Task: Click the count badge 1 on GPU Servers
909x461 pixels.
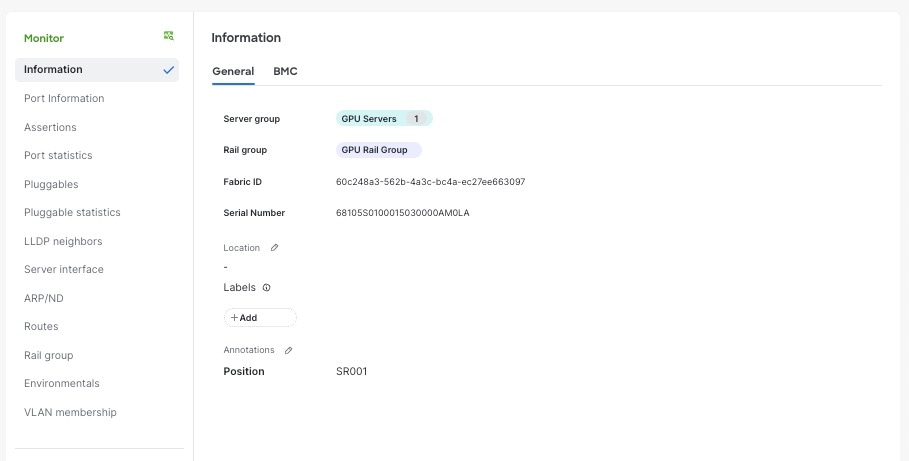Action: 416,119
